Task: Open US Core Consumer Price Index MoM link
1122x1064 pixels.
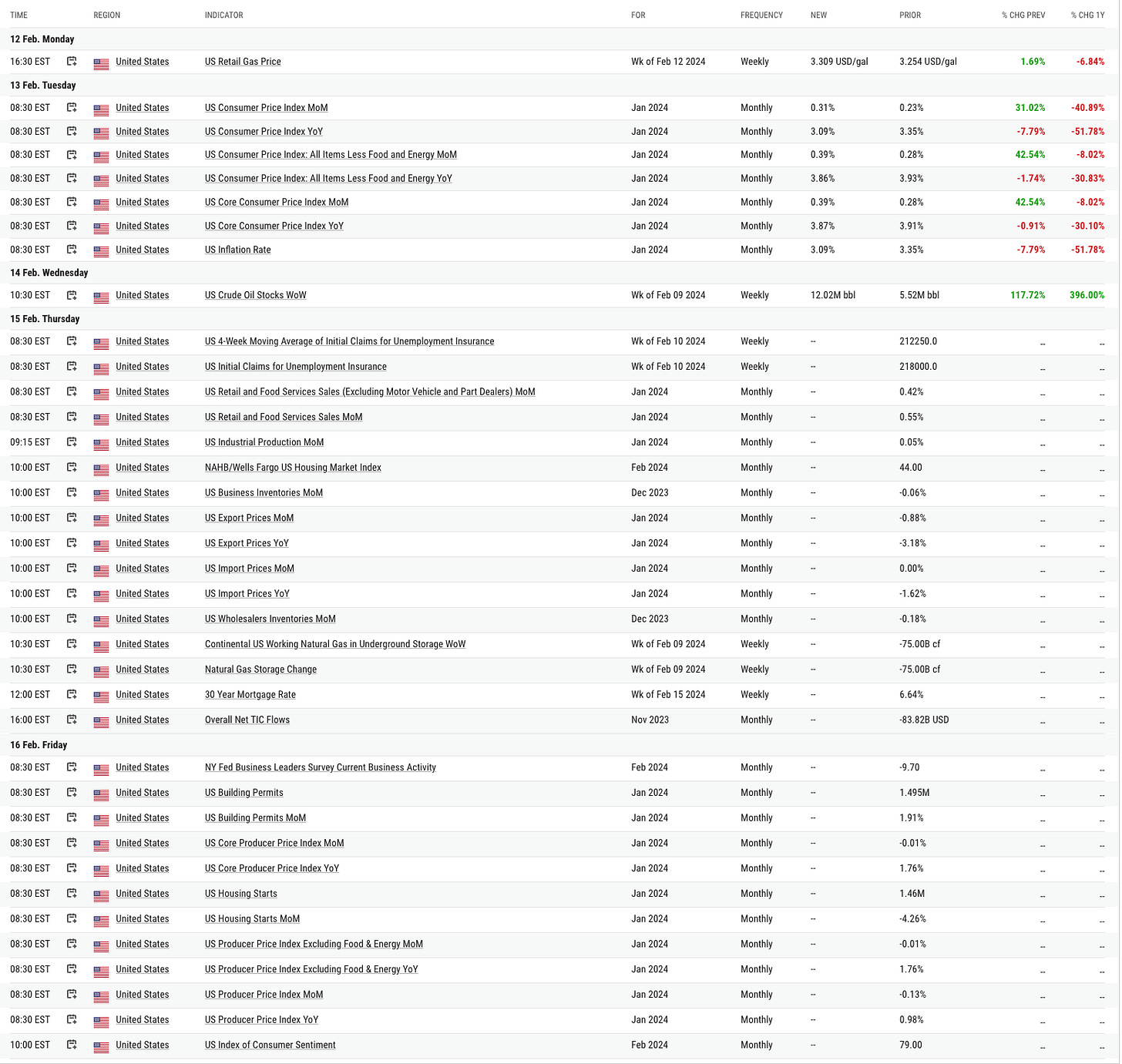Action: click(277, 203)
